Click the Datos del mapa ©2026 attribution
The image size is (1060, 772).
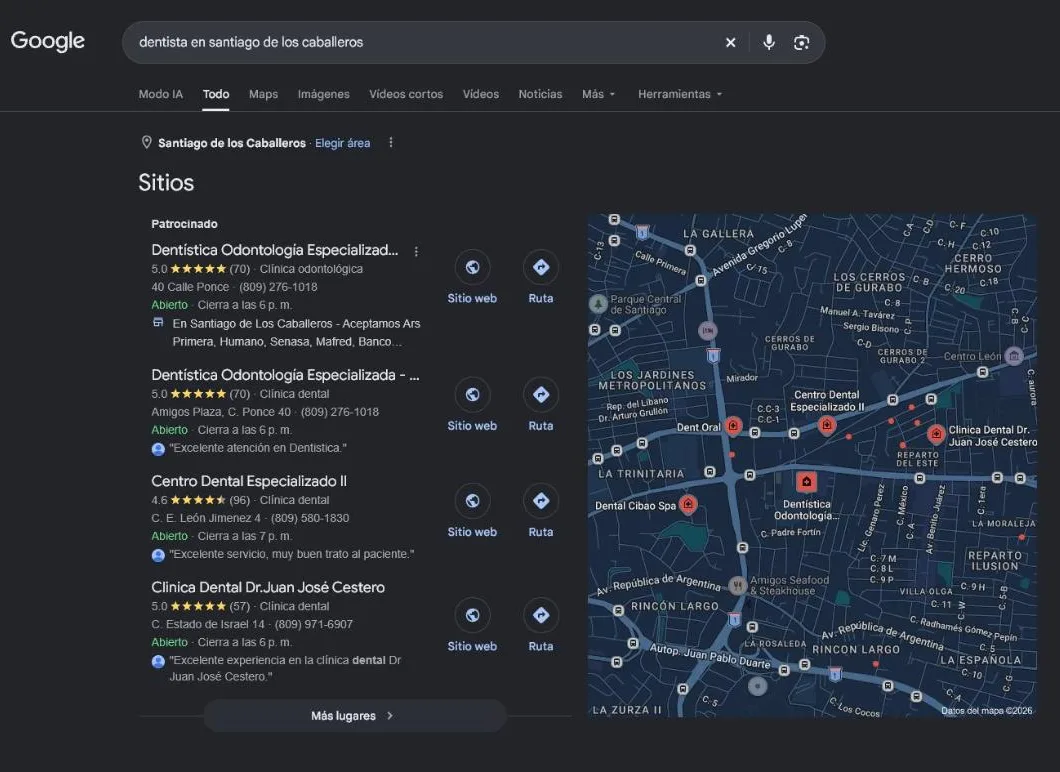[986, 710]
